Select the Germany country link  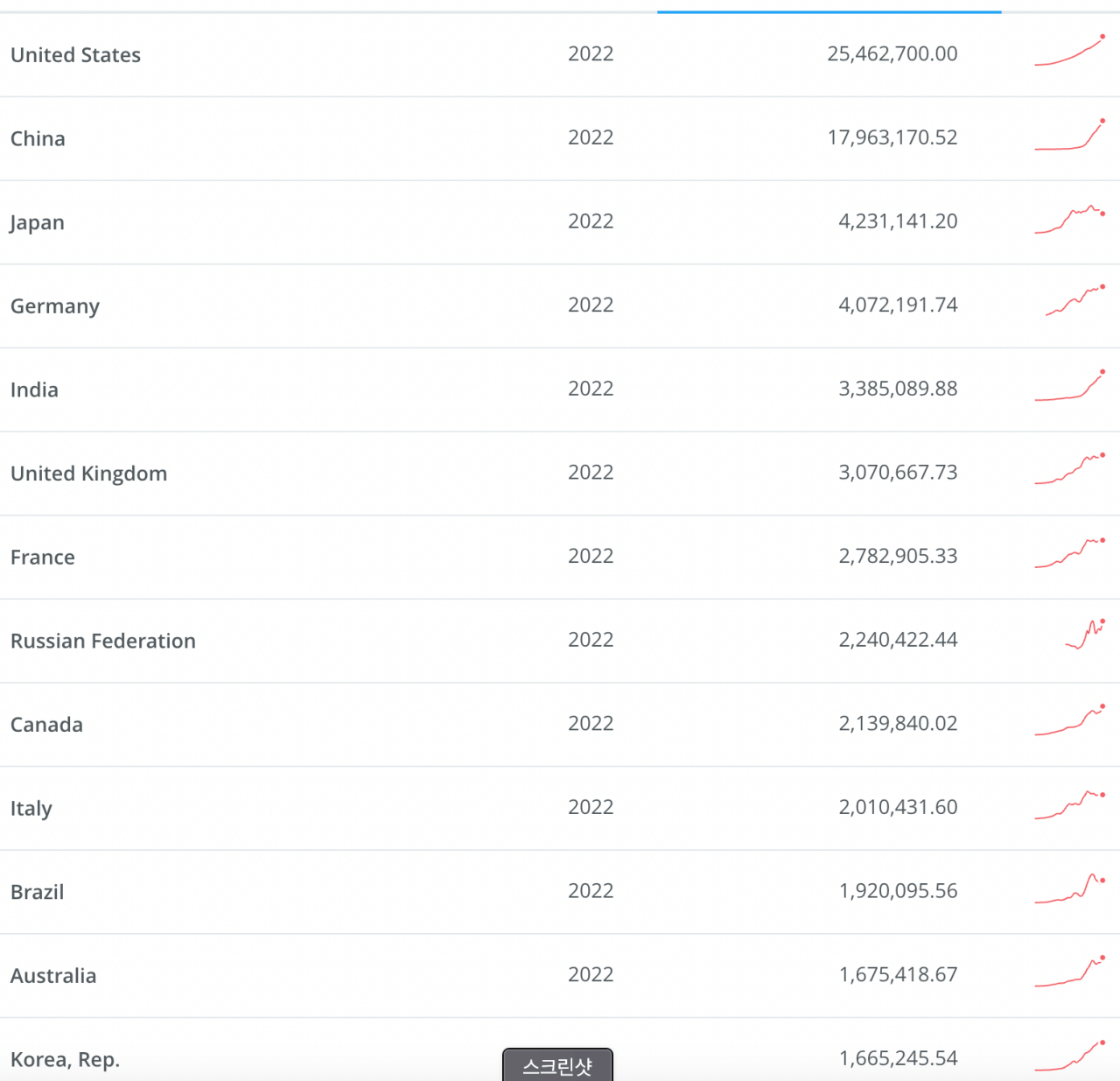(x=55, y=306)
